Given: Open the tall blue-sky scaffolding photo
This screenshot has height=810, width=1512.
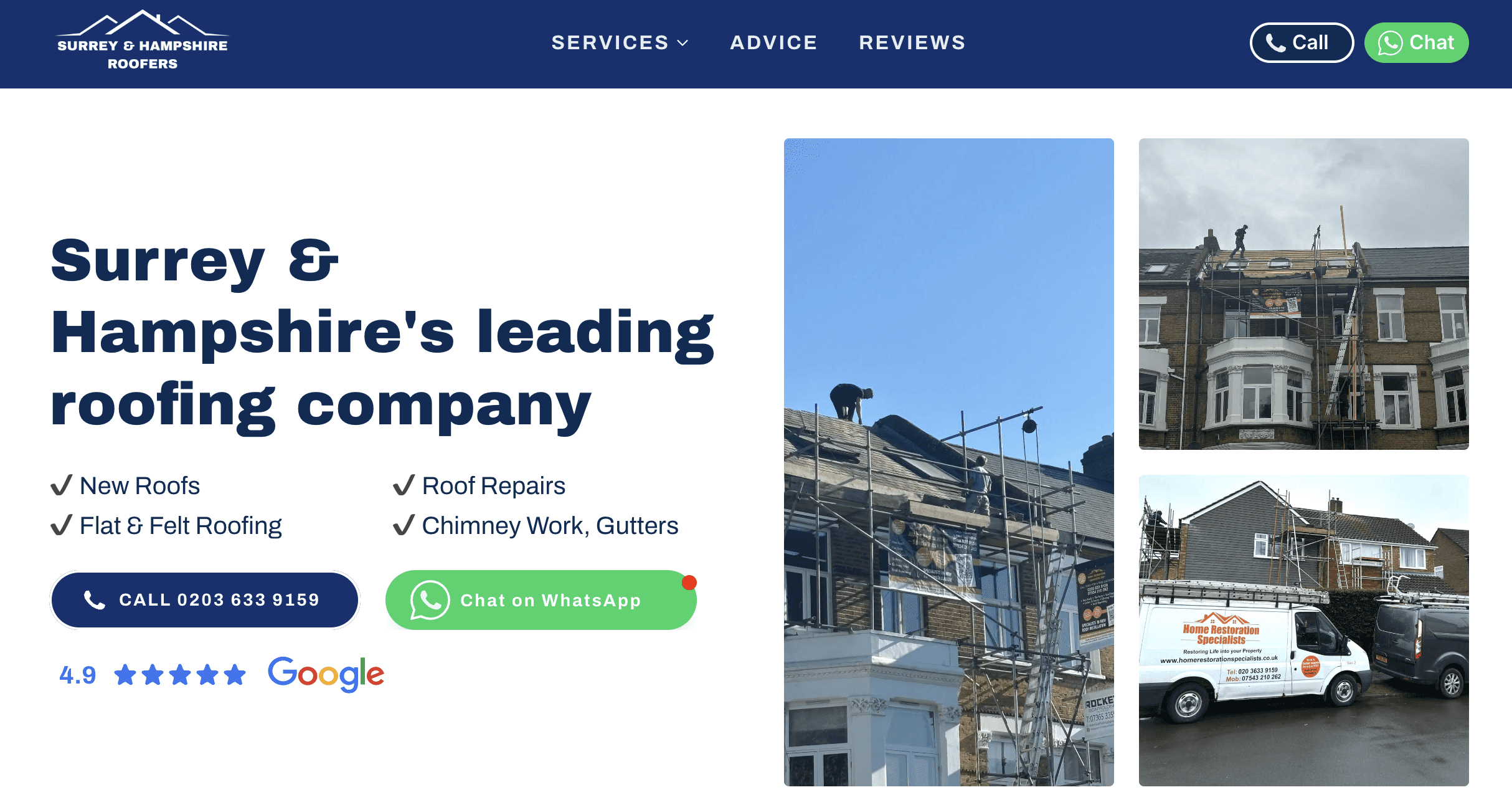Looking at the screenshot, I should (x=948, y=462).
